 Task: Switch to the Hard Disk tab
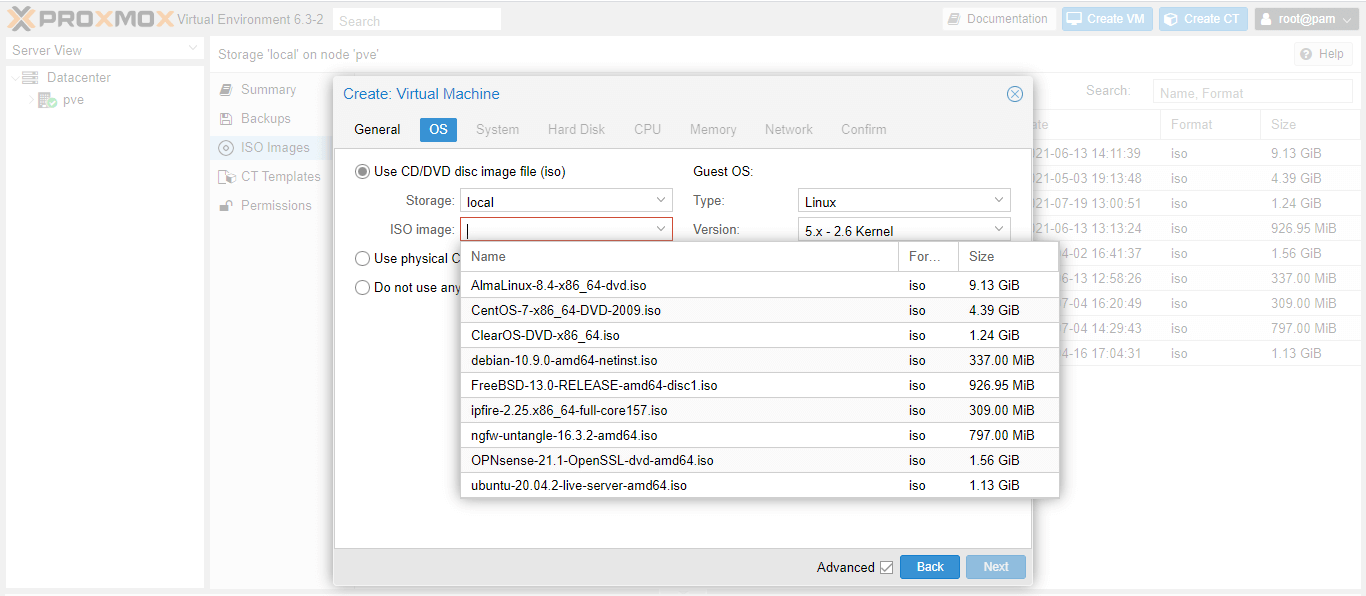tap(576, 129)
